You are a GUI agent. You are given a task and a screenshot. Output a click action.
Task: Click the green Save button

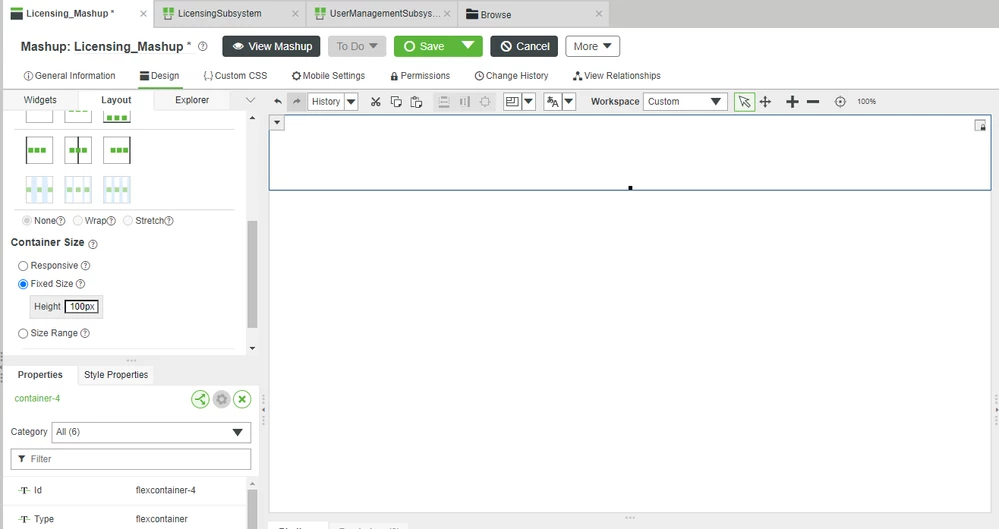click(424, 46)
